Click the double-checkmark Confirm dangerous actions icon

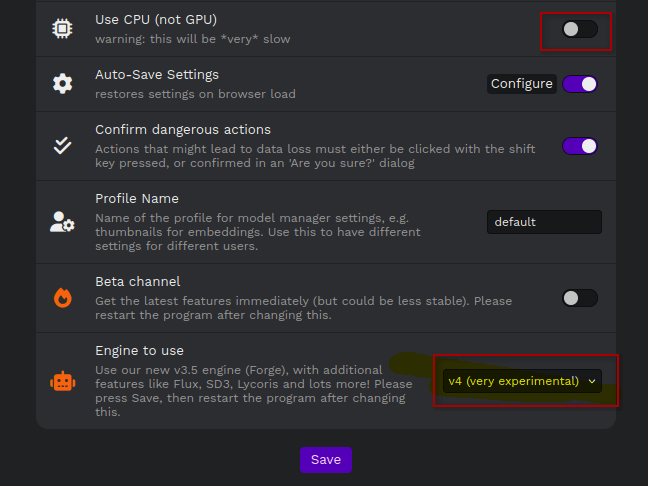[62, 145]
